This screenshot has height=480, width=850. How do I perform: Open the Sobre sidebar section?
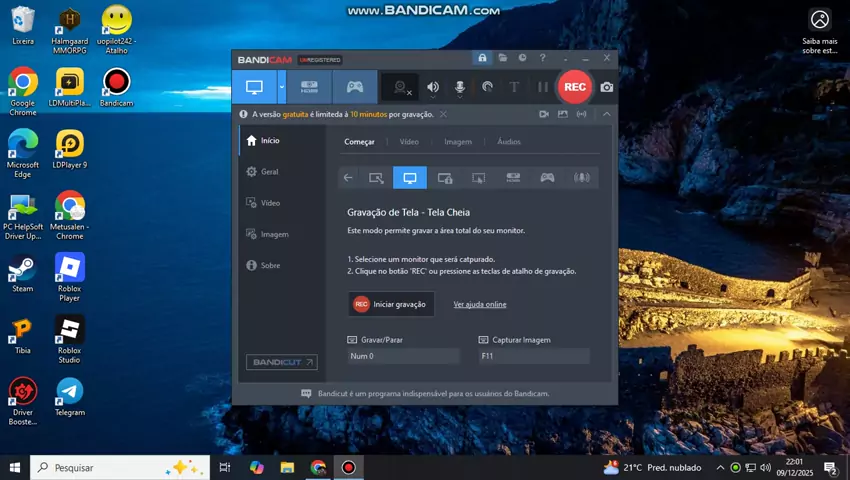click(x=282, y=265)
